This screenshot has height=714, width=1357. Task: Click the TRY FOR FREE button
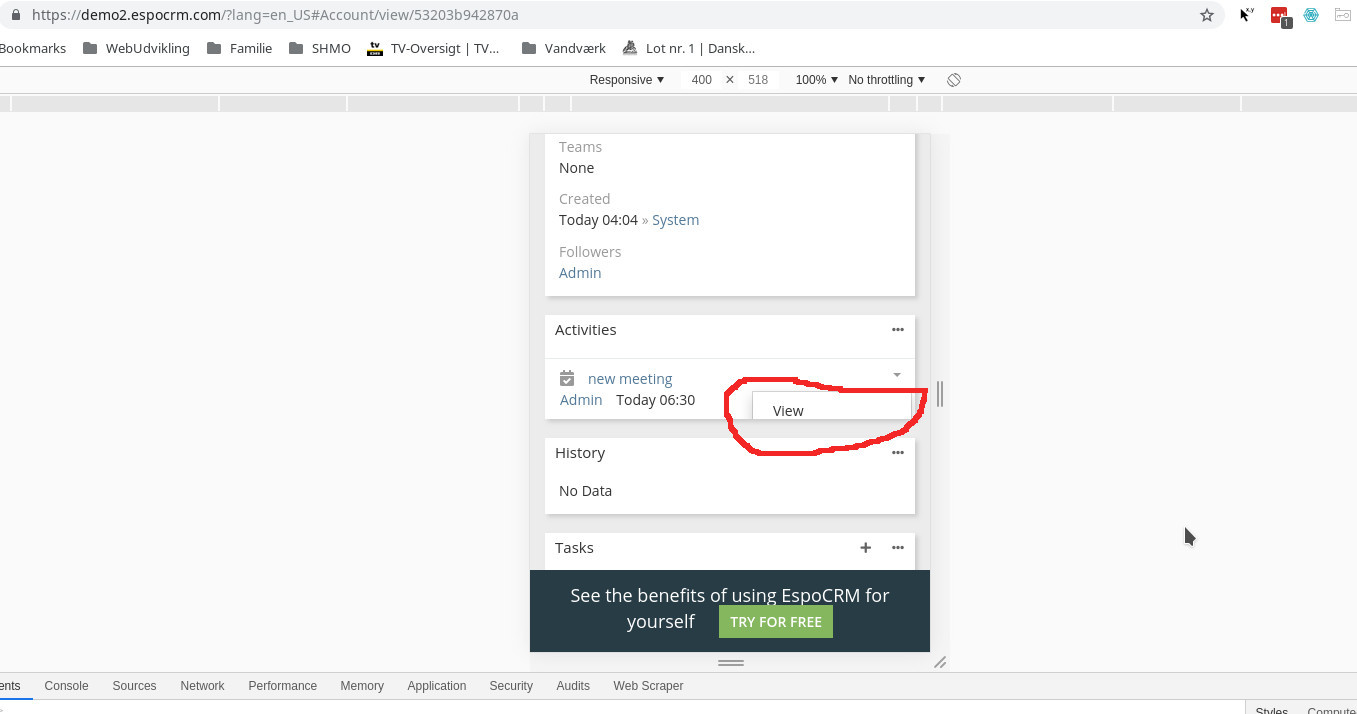point(775,622)
